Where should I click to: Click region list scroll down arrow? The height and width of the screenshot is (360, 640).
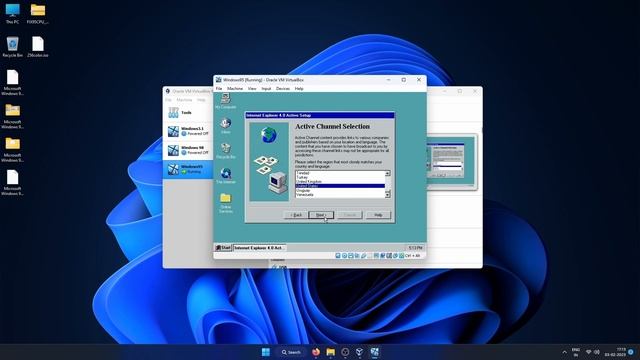coord(387,195)
